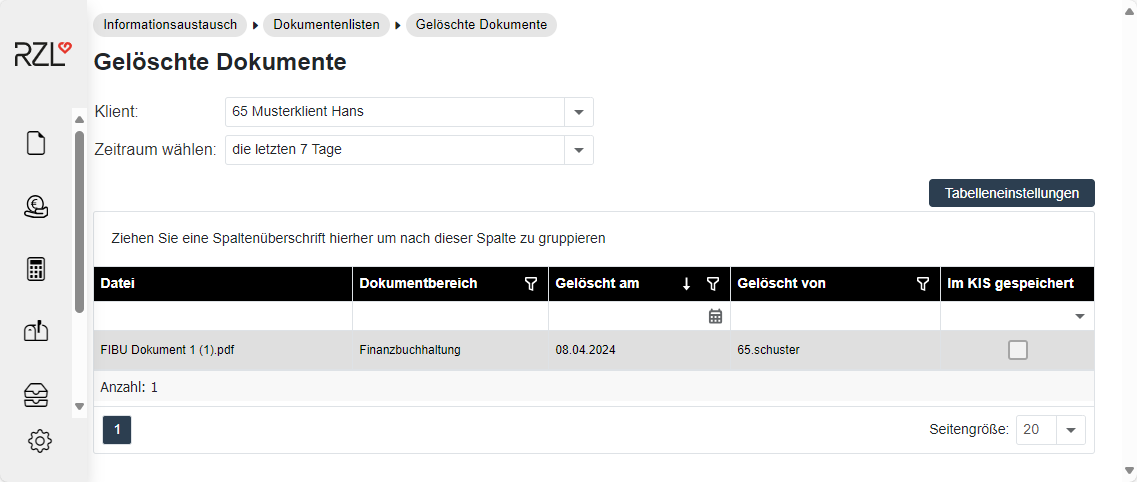Click the mailbox icon in sidebar
Viewport: 1137px width, 482px height.
click(36, 332)
